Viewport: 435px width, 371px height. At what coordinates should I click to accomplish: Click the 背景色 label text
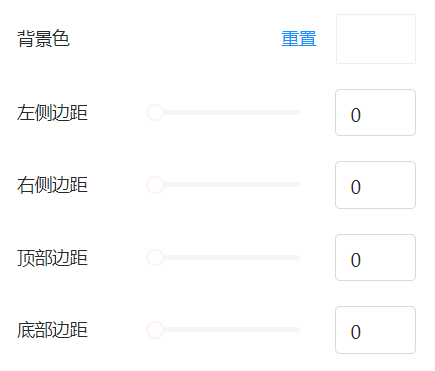point(43,39)
